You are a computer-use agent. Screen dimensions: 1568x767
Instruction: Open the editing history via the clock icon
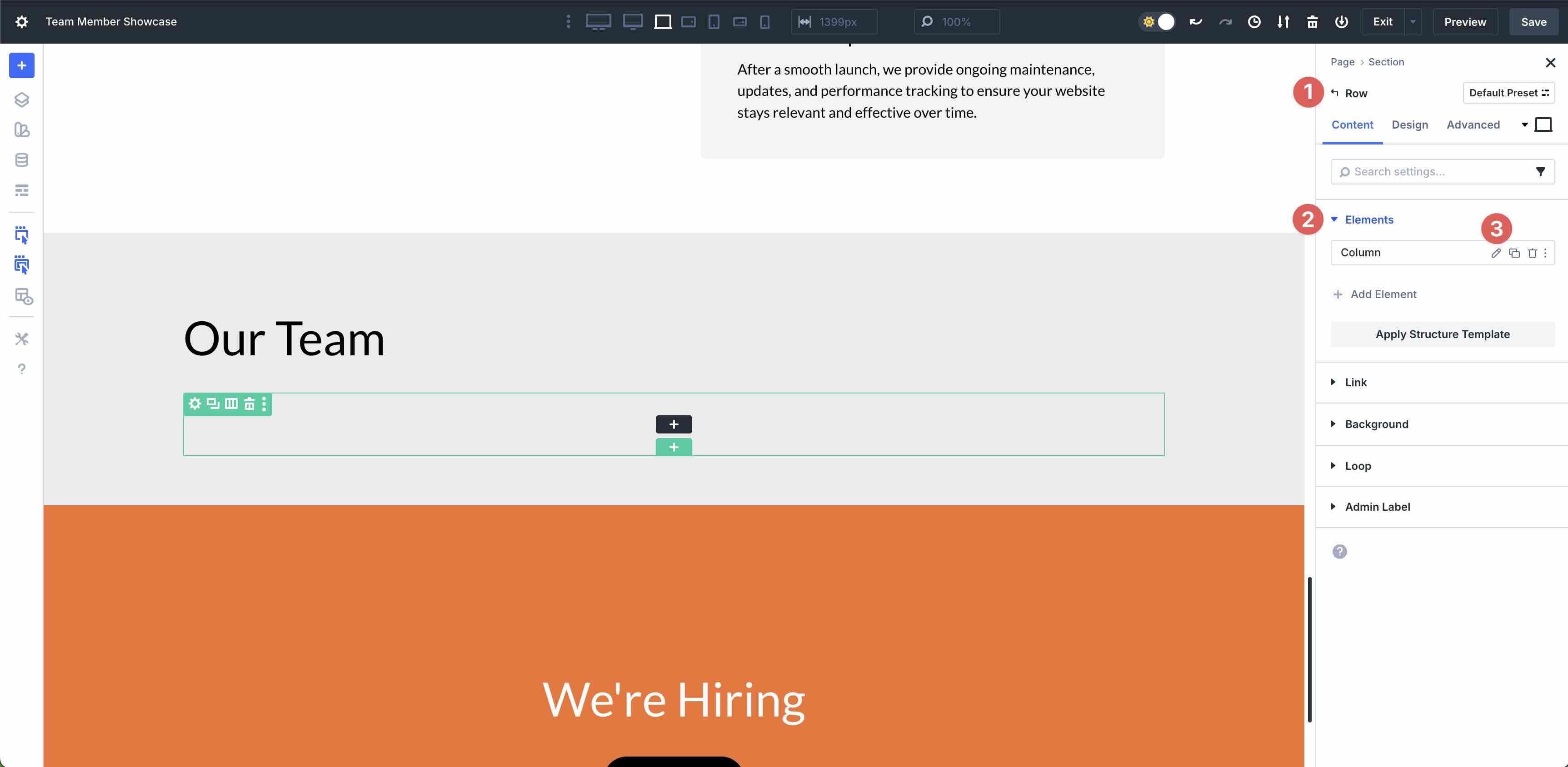coord(1254,21)
